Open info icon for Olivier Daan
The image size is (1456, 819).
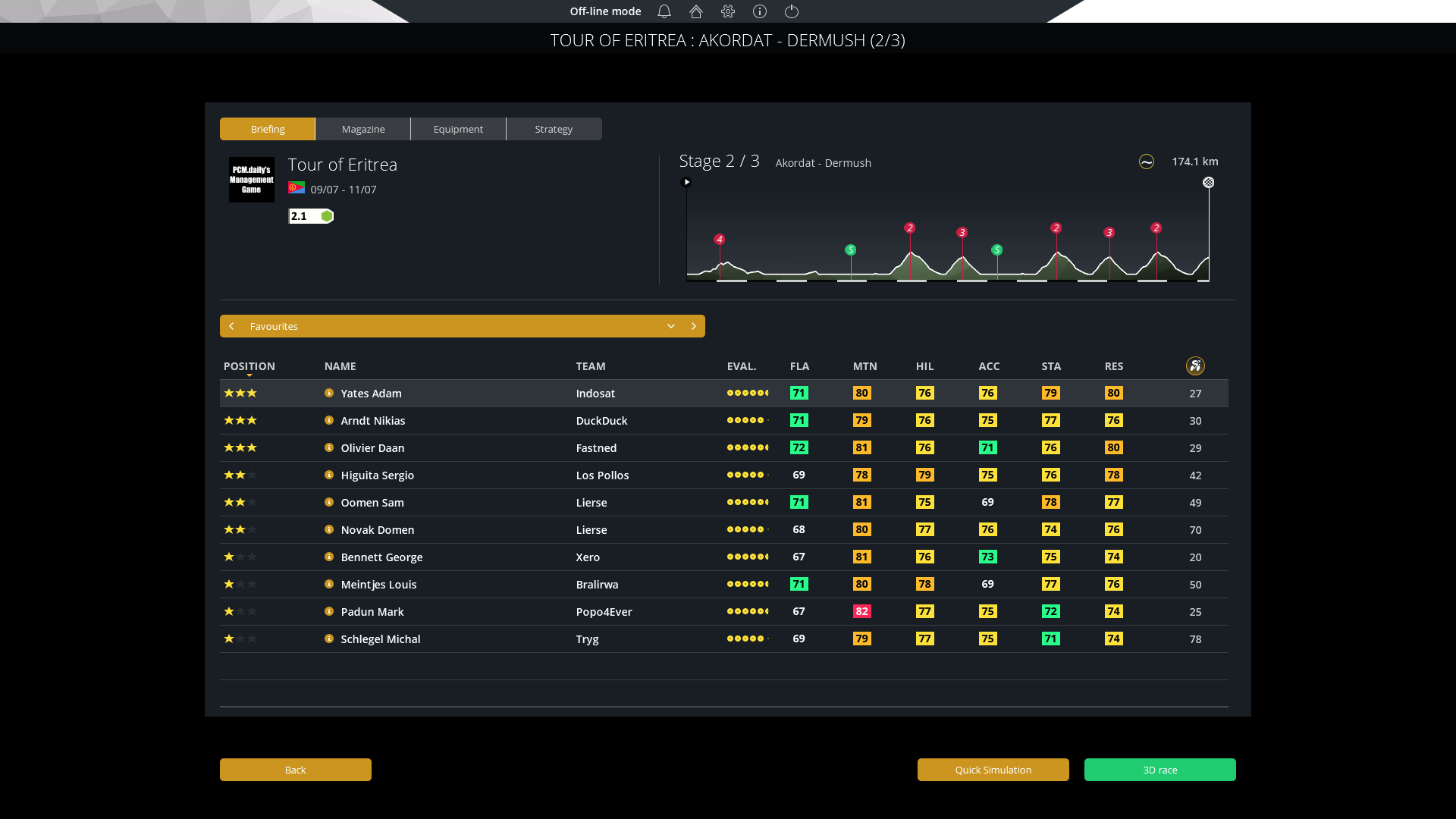click(329, 447)
